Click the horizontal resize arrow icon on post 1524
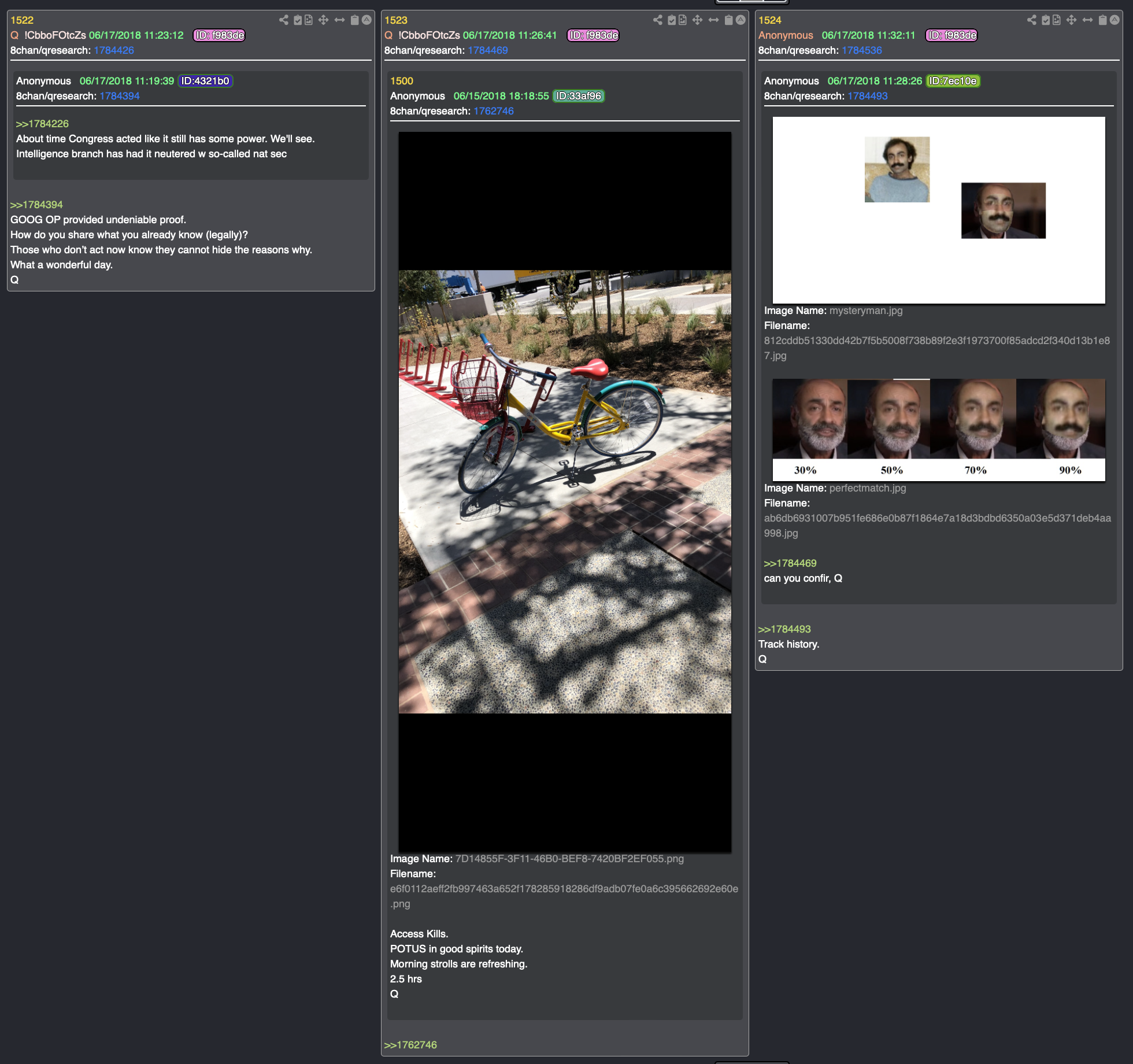The image size is (1133, 1064). [x=1088, y=20]
